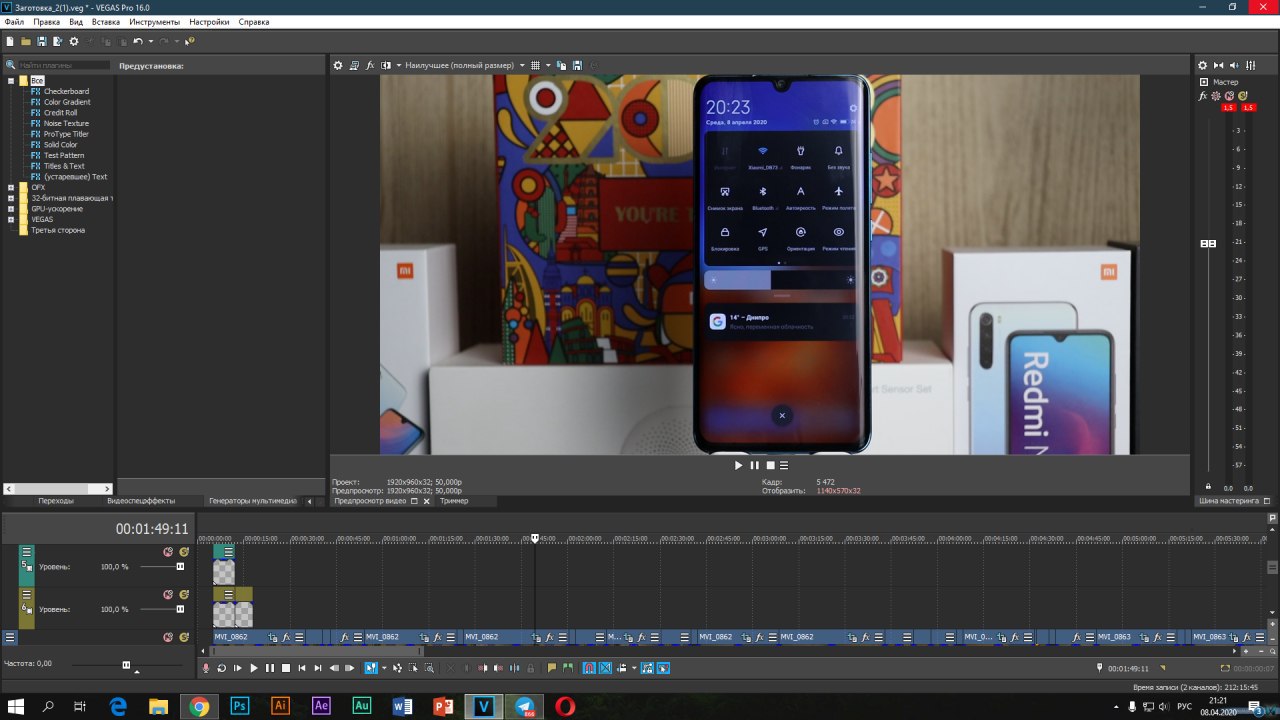1280x720 pixels.
Task: Save snapshot to file in preview
Action: tap(577, 65)
